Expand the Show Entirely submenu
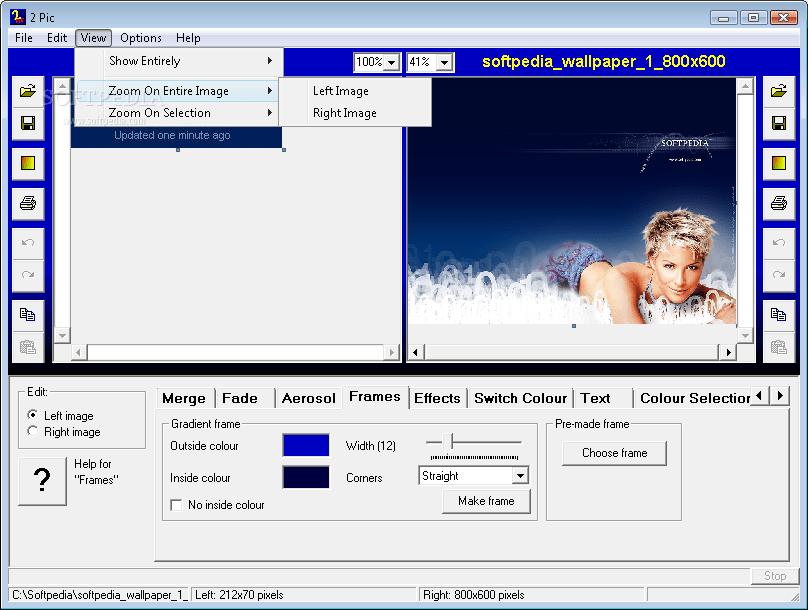808x610 pixels. [x=179, y=61]
